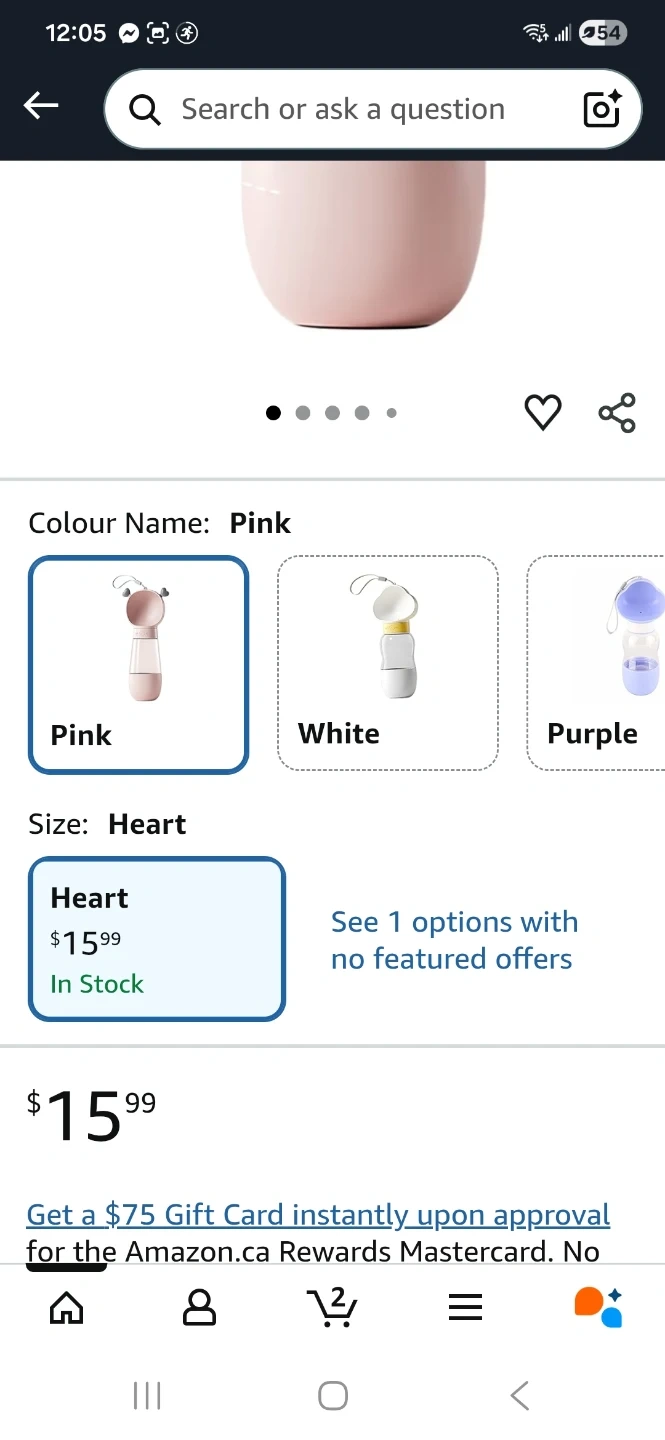Select the Pink colour option
The image size is (665, 1440).
point(138,664)
